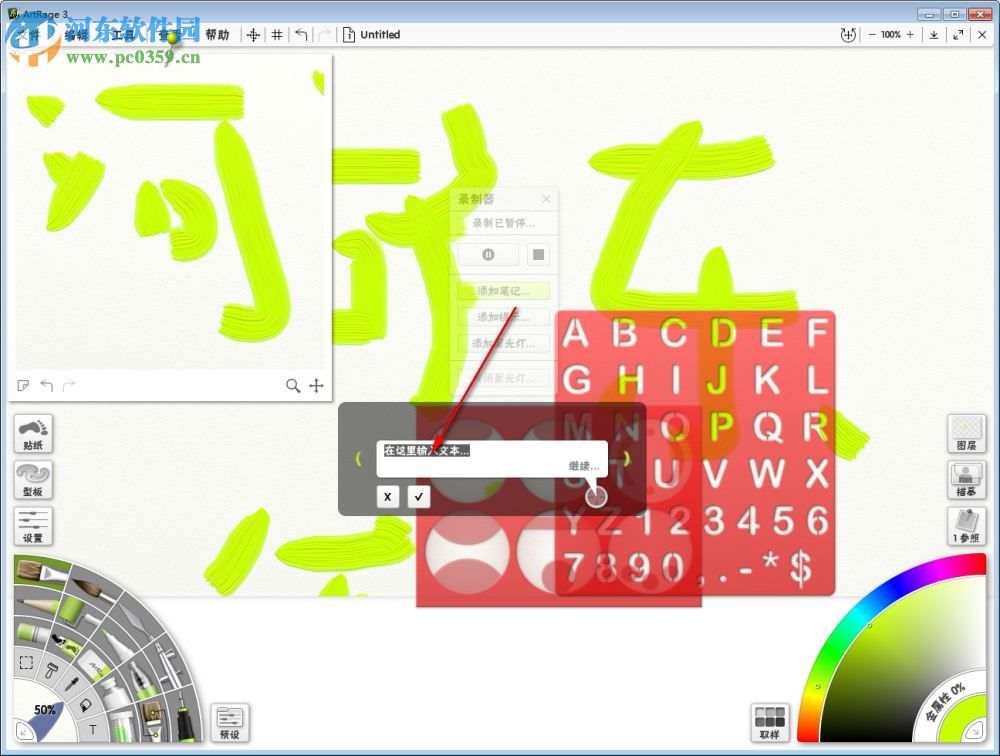Screen dimensions: 1000x756
Task: Confirm the note with the checkmark button
Action: point(418,497)
